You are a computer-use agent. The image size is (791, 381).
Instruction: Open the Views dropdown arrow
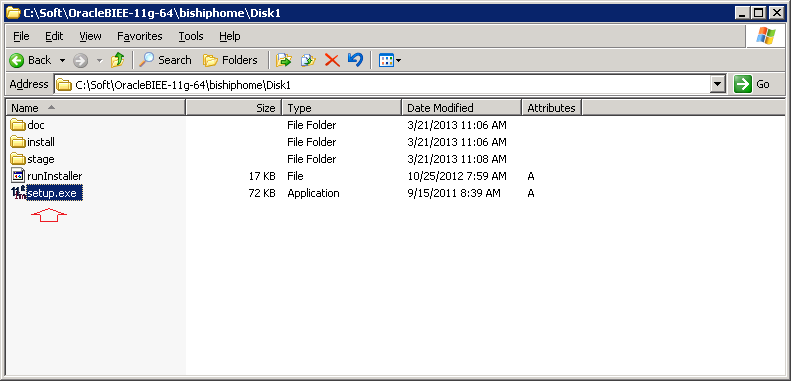(399, 61)
